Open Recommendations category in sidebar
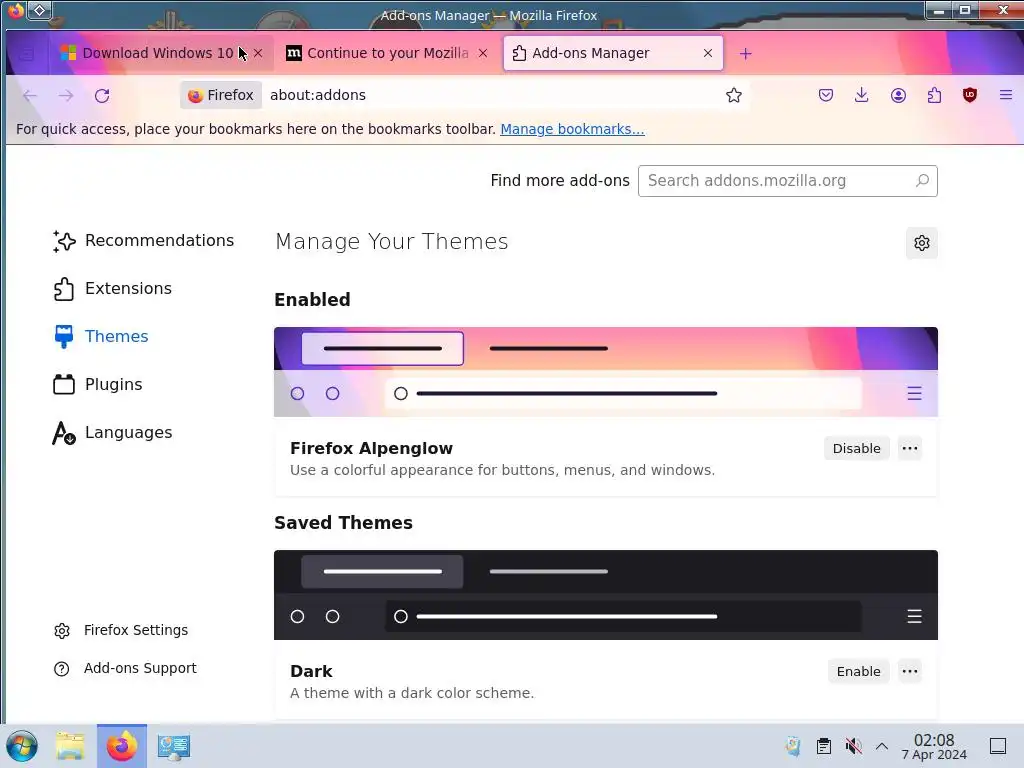The height and width of the screenshot is (768, 1024). (143, 240)
